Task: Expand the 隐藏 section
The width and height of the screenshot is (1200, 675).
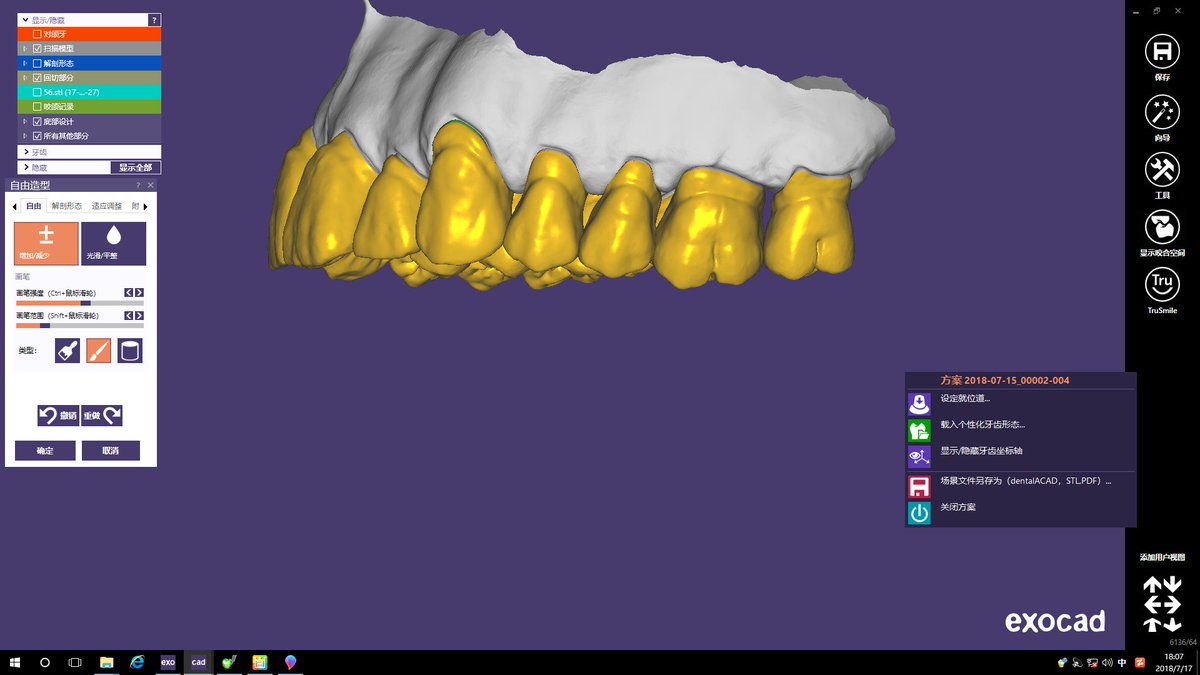Action: (x=64, y=167)
